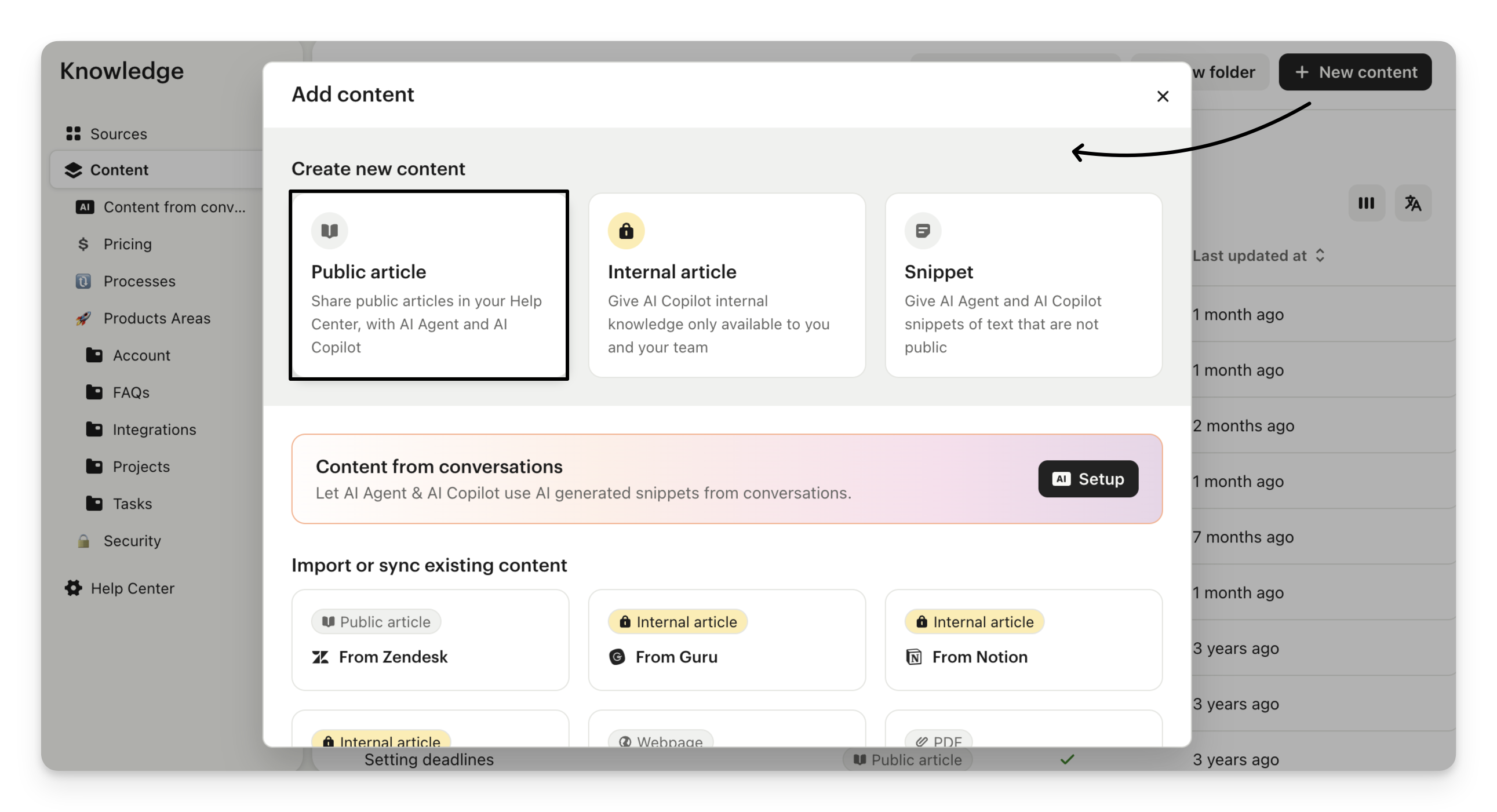1497x812 pixels.
Task: Choose the Internal article lock icon
Action: click(x=626, y=231)
